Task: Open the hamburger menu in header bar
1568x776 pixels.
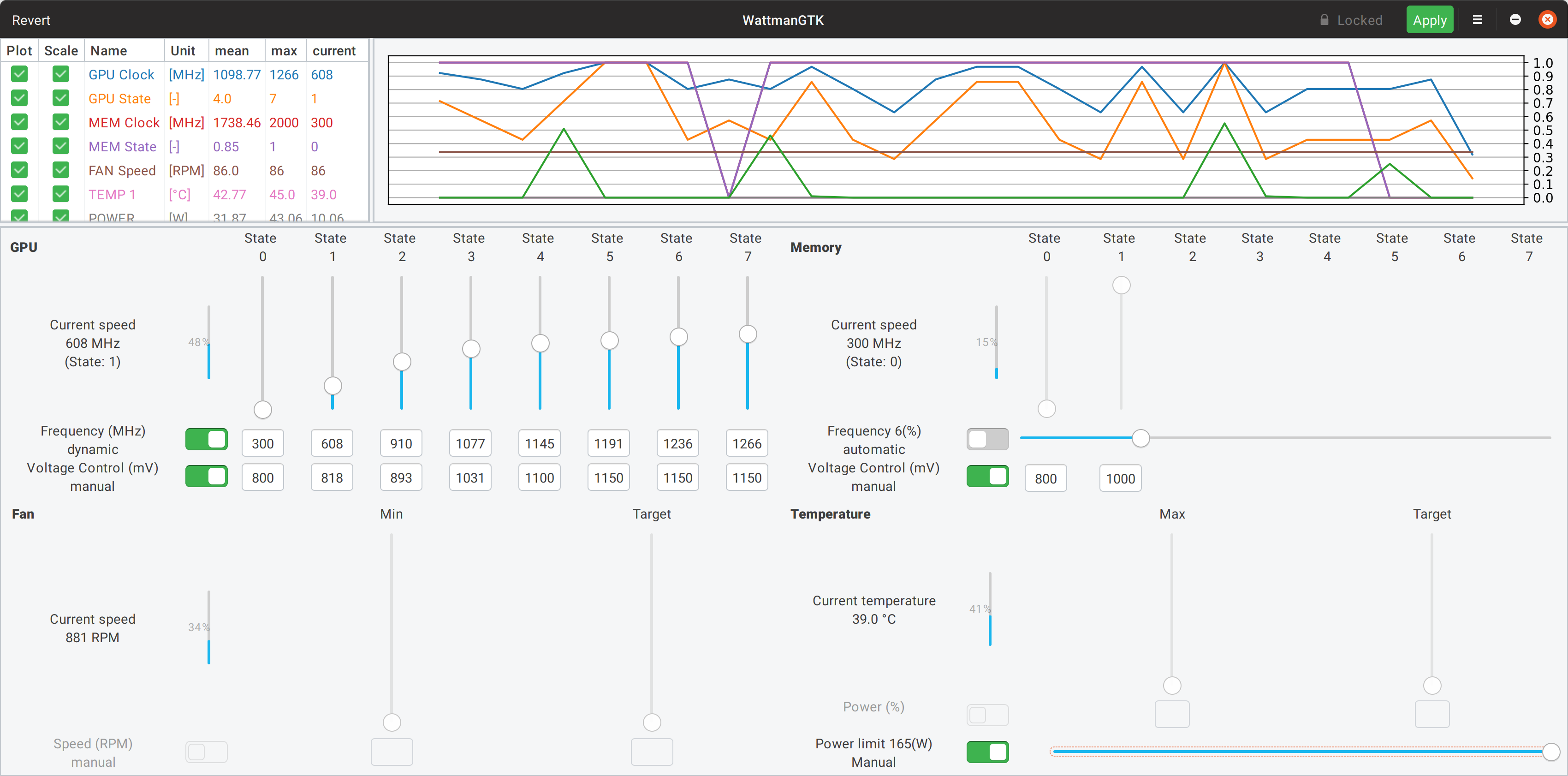Action: 1477,20
